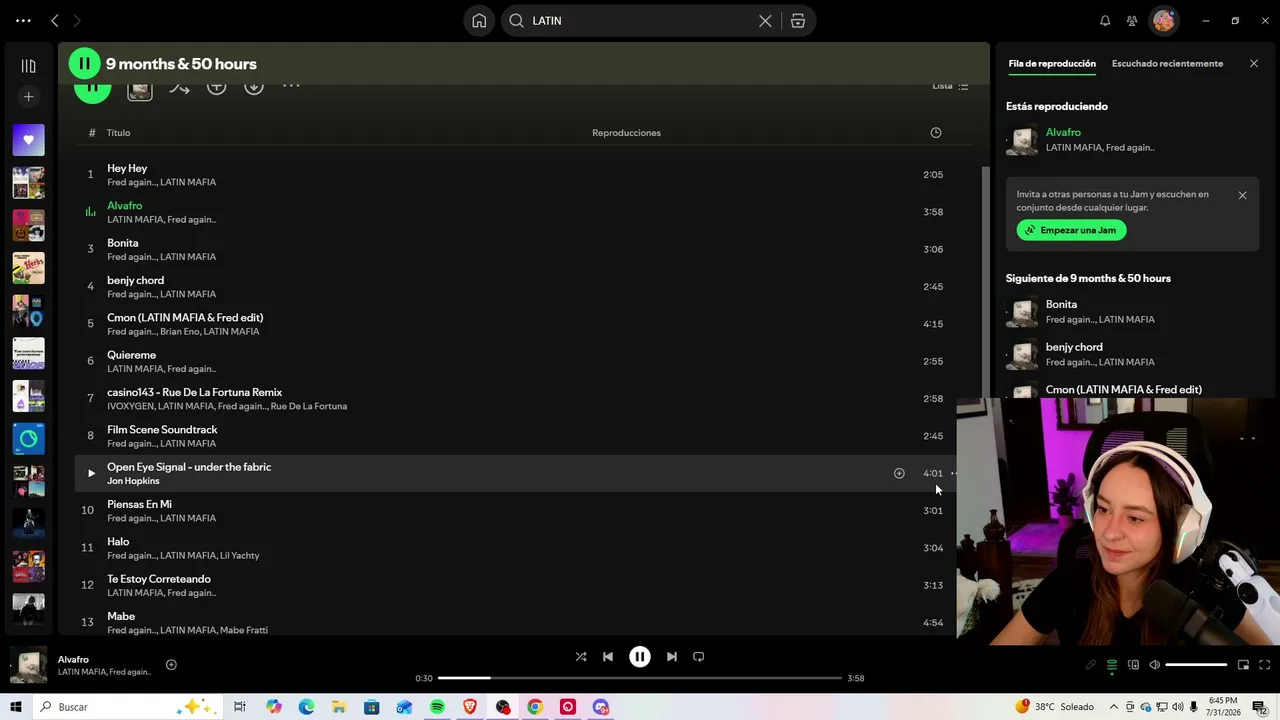Select track Quiereme
Image resolution: width=1280 pixels, height=720 pixels.
132,355
